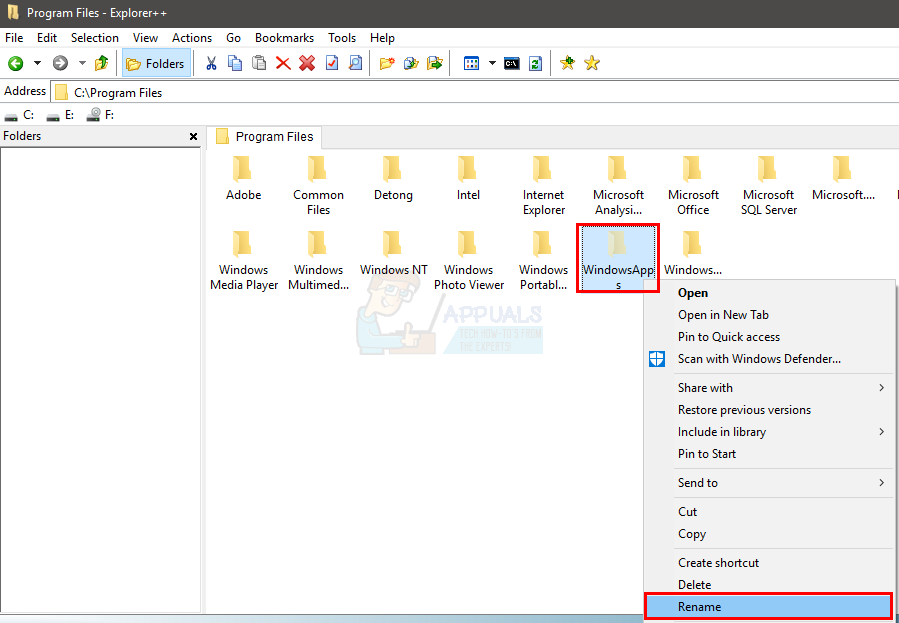Image resolution: width=899 pixels, height=623 pixels.
Task: Select the Windows Media Player folder
Action: [244, 261]
